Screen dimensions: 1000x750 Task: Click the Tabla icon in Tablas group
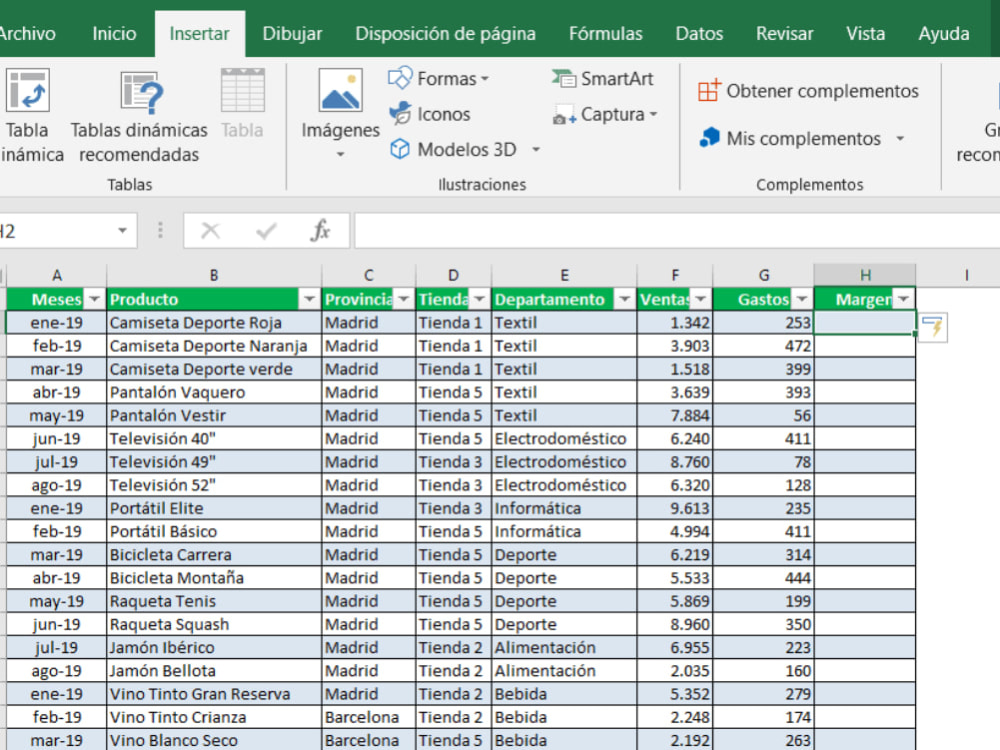click(242, 91)
